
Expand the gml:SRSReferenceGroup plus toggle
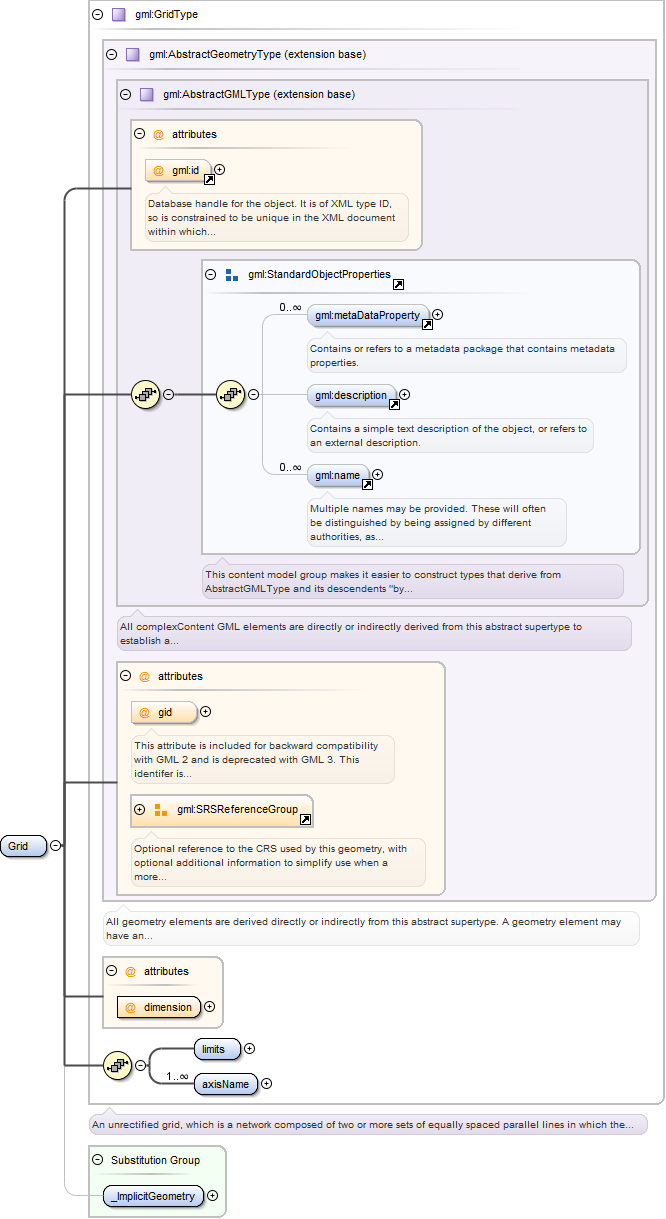pos(140,809)
